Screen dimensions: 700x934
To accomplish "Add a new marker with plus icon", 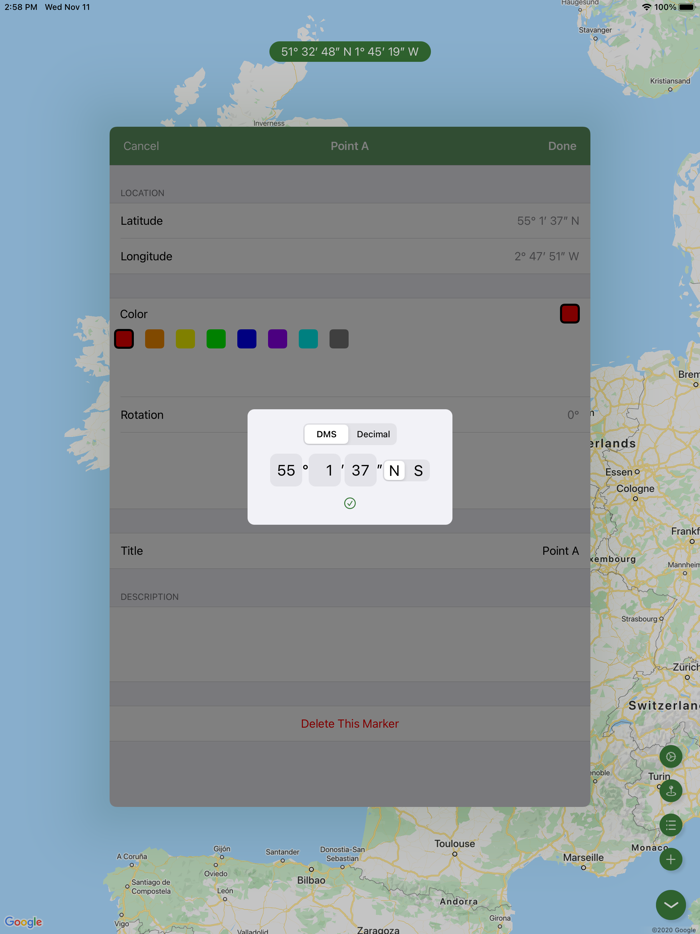I will click(x=671, y=860).
